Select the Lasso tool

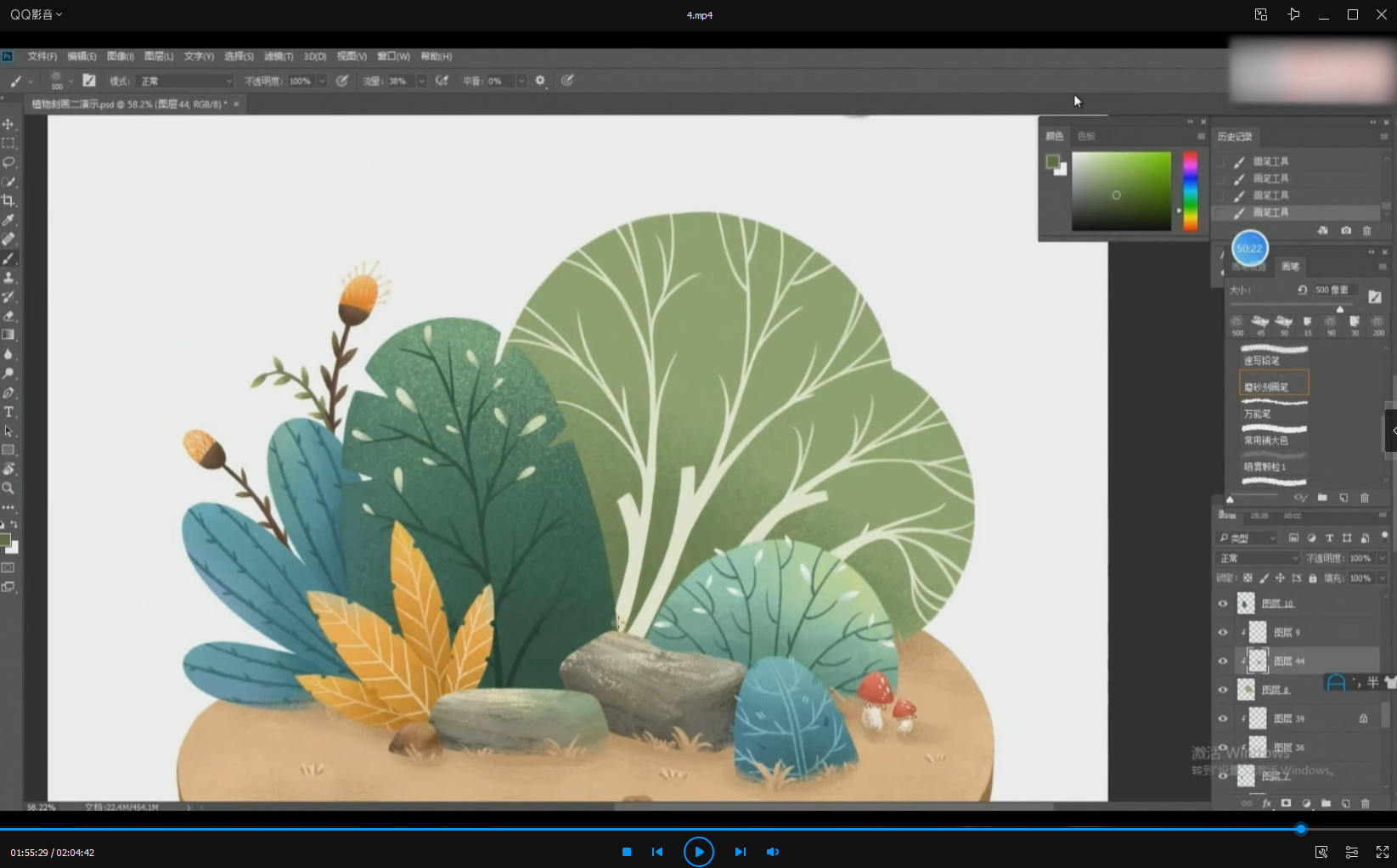click(8, 162)
